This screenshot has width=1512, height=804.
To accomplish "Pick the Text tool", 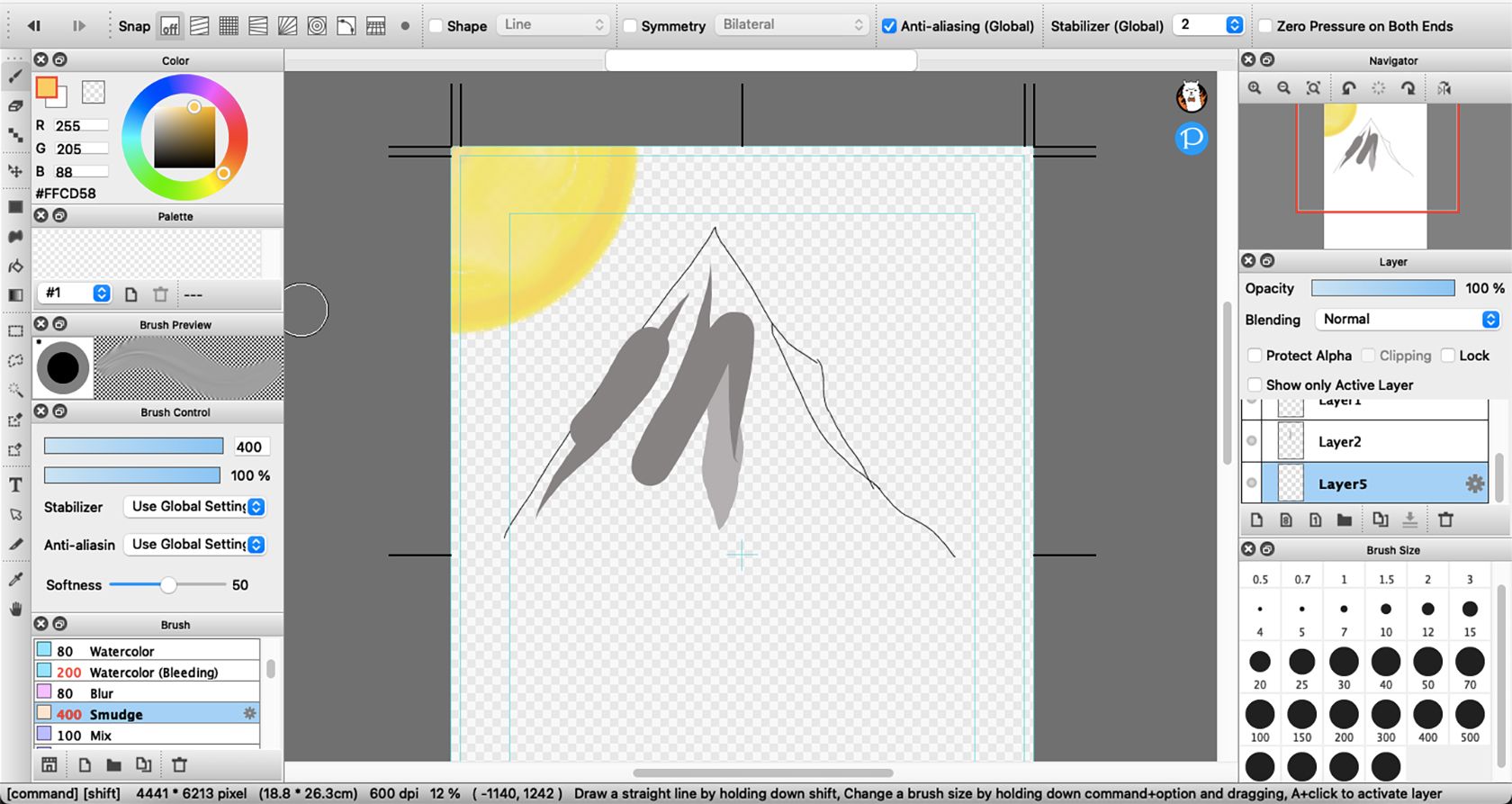I will point(15,485).
